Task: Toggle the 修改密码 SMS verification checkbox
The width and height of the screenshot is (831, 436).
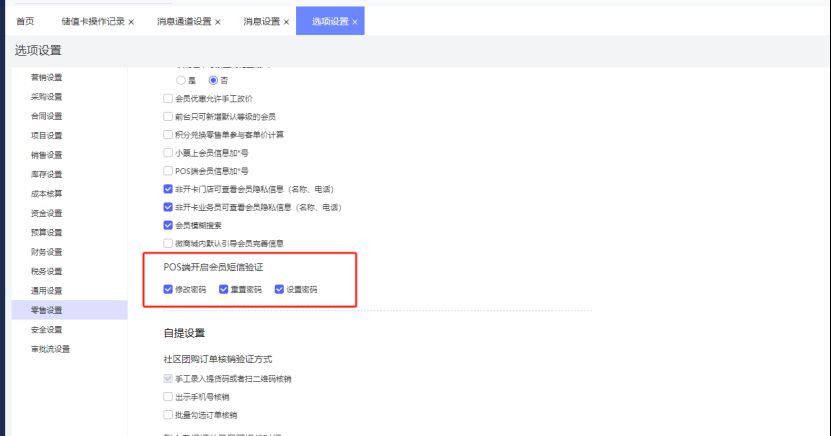Action: pos(168,290)
